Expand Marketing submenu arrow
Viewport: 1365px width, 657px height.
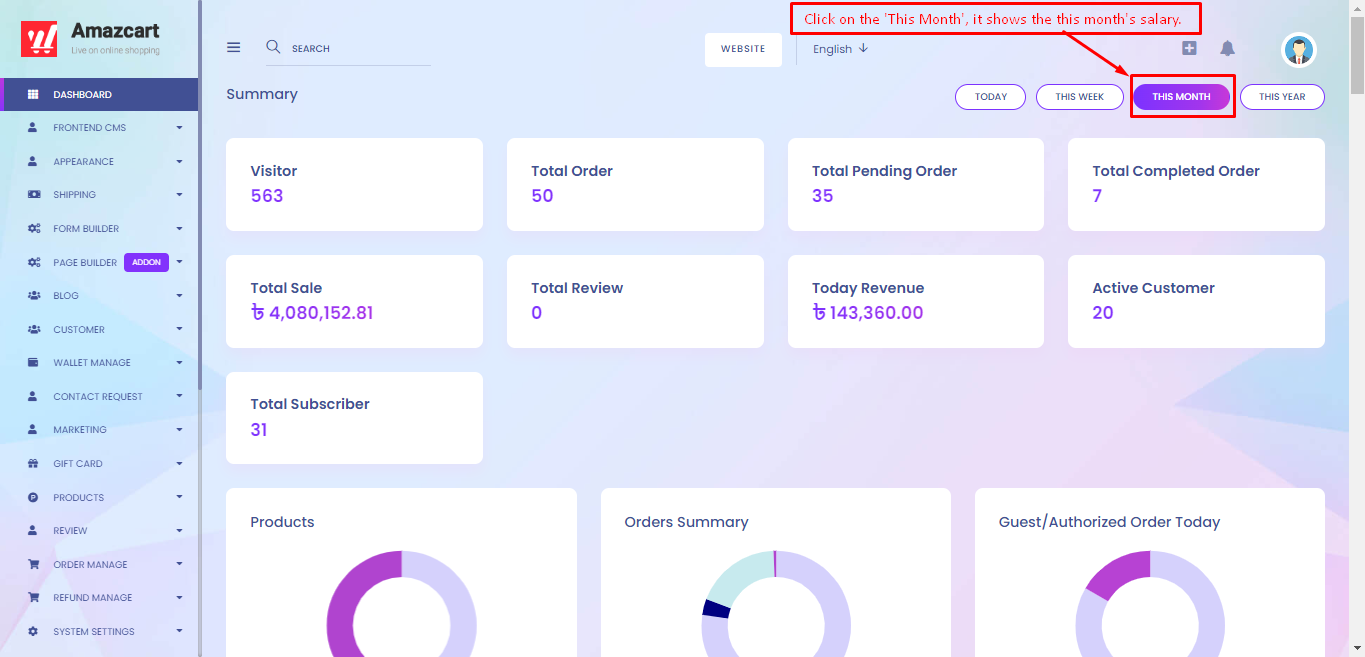[179, 429]
